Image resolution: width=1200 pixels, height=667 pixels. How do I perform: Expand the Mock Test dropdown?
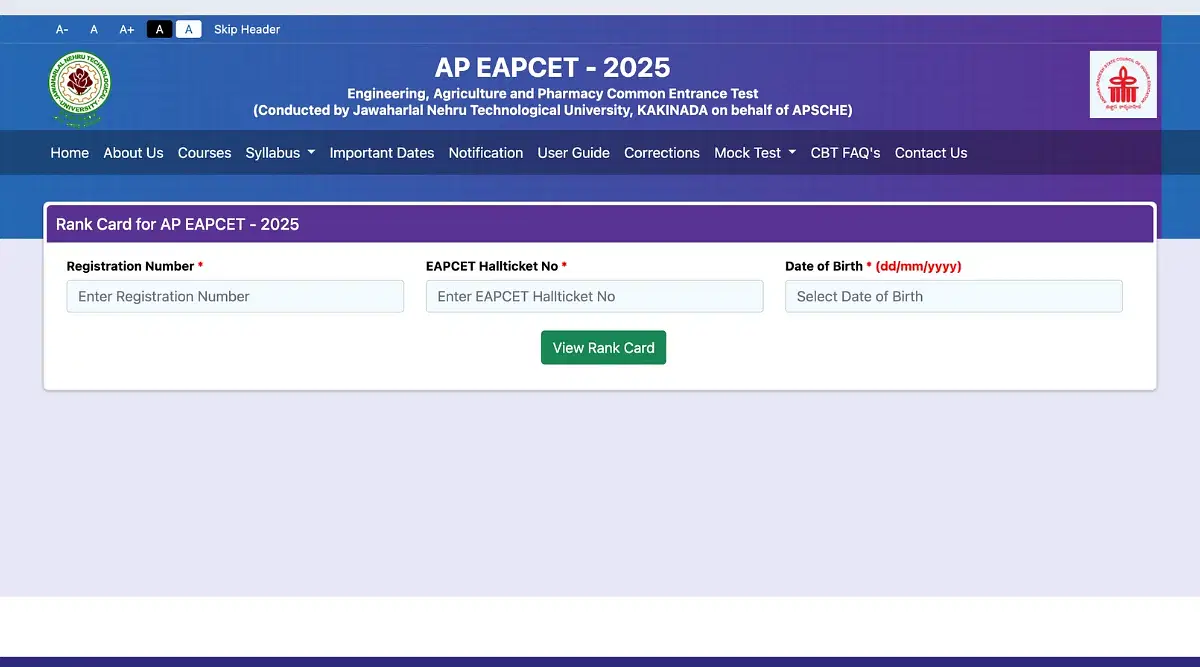pyautogui.click(x=755, y=153)
